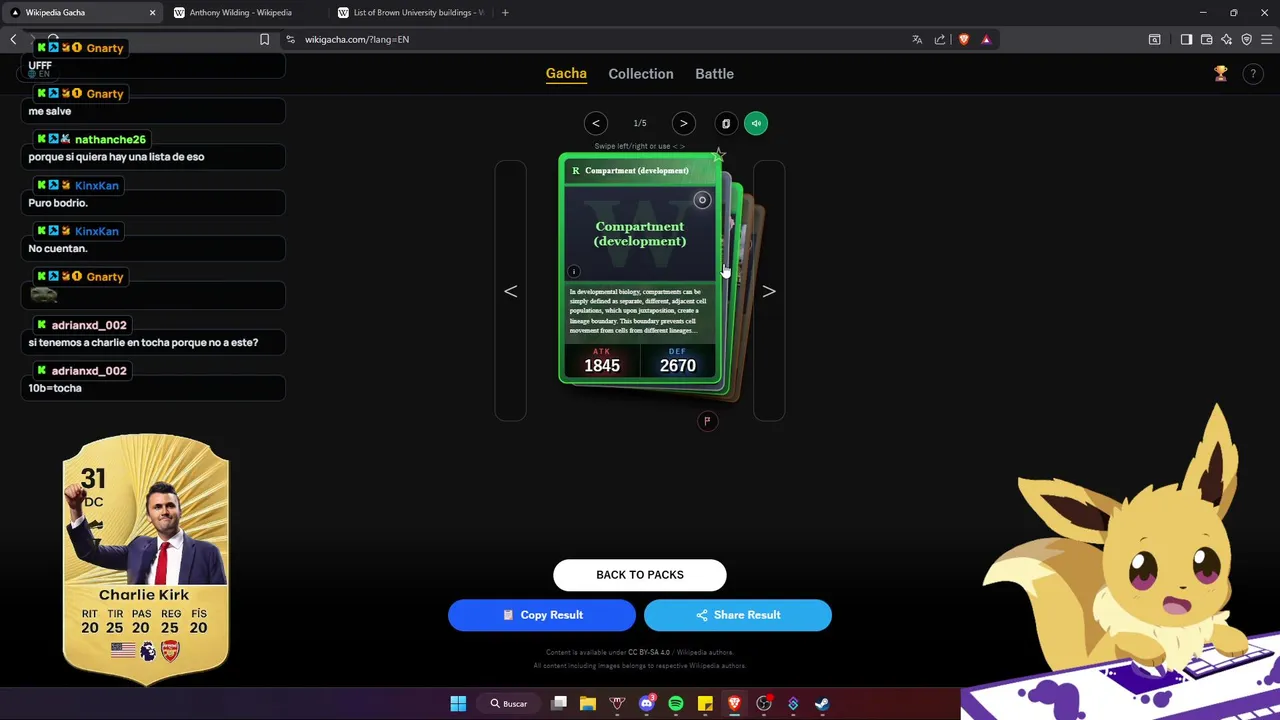Click the translate page icon

tap(917, 39)
